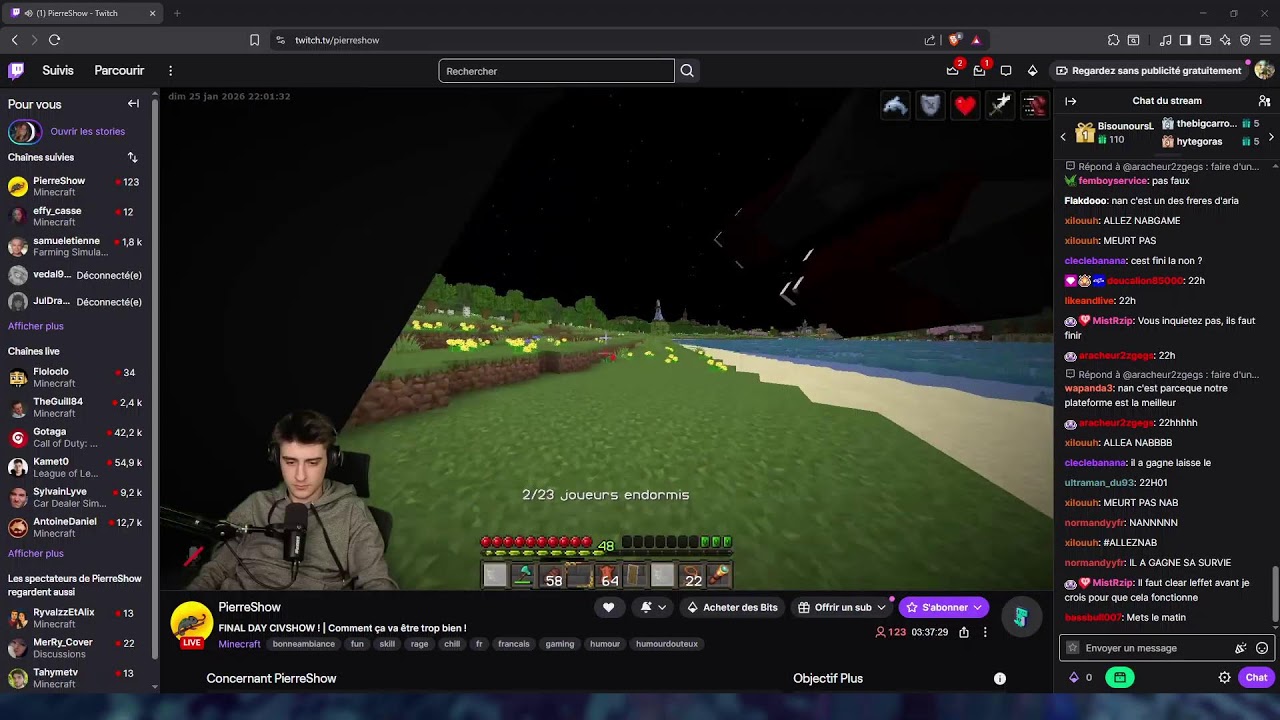This screenshot has width=1280, height=720.
Task: Open samueletienne channel in sidebar
Action: 78,246
